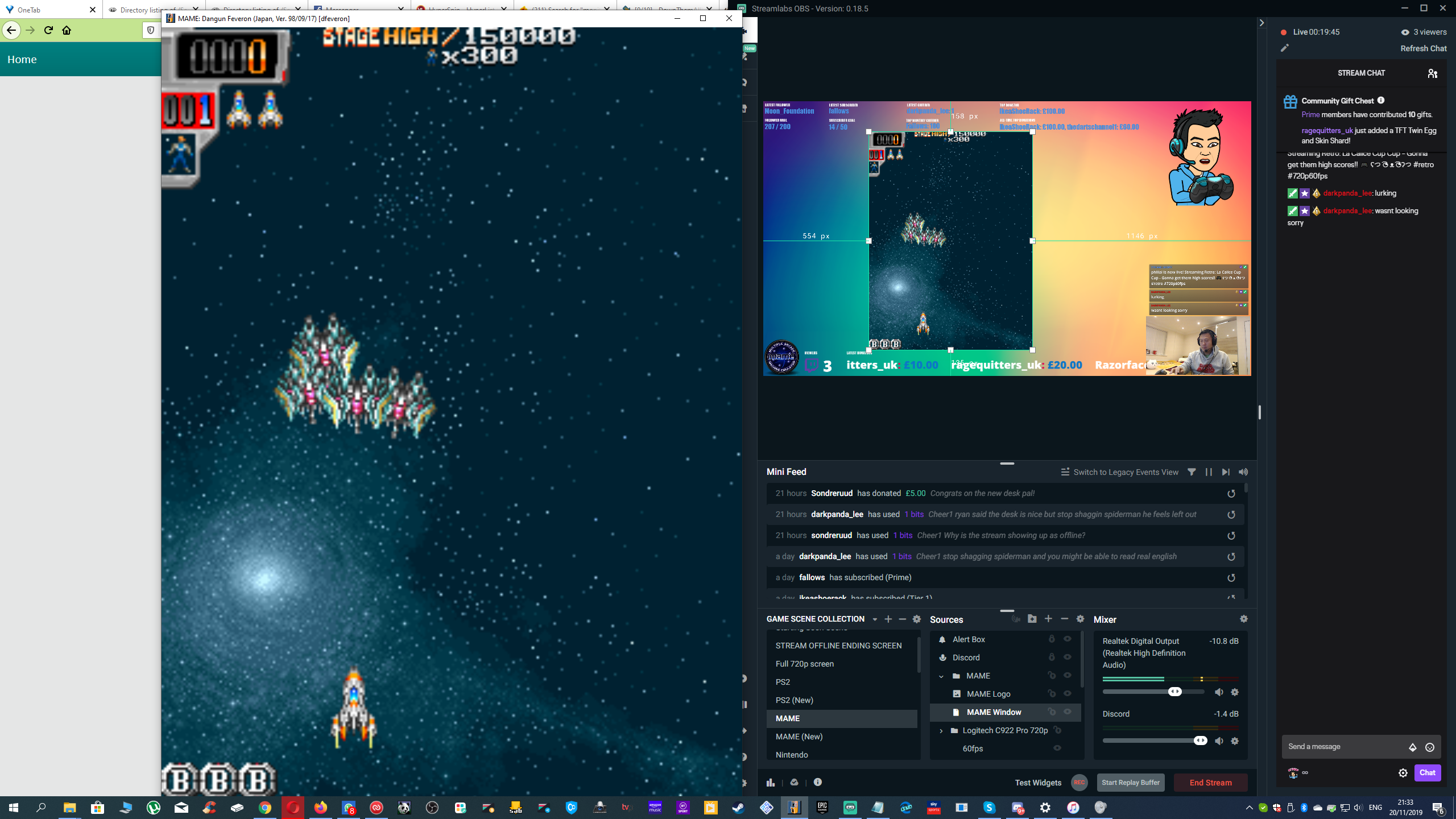The image size is (1456, 819).
Task: Open chat settings gear beside Chat button
Action: 1403,773
